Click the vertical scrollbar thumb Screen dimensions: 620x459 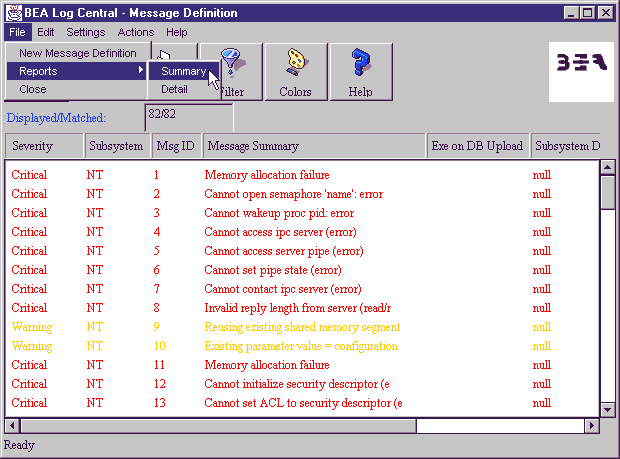click(x=607, y=193)
